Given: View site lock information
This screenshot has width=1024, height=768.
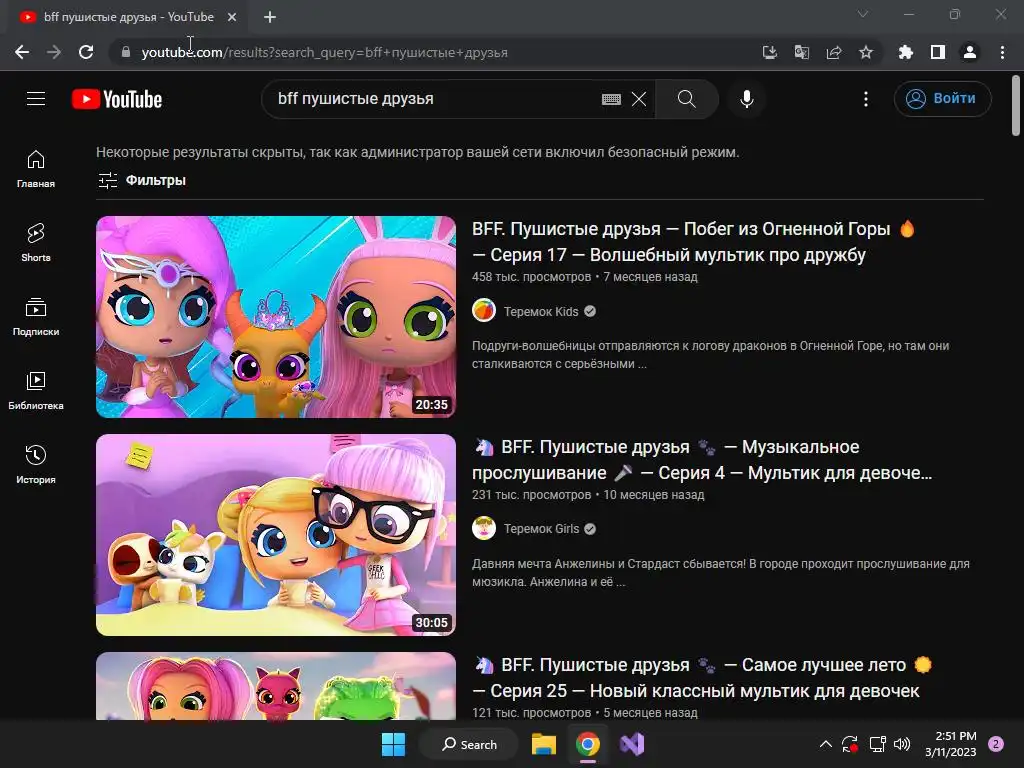Looking at the screenshot, I should [126, 52].
